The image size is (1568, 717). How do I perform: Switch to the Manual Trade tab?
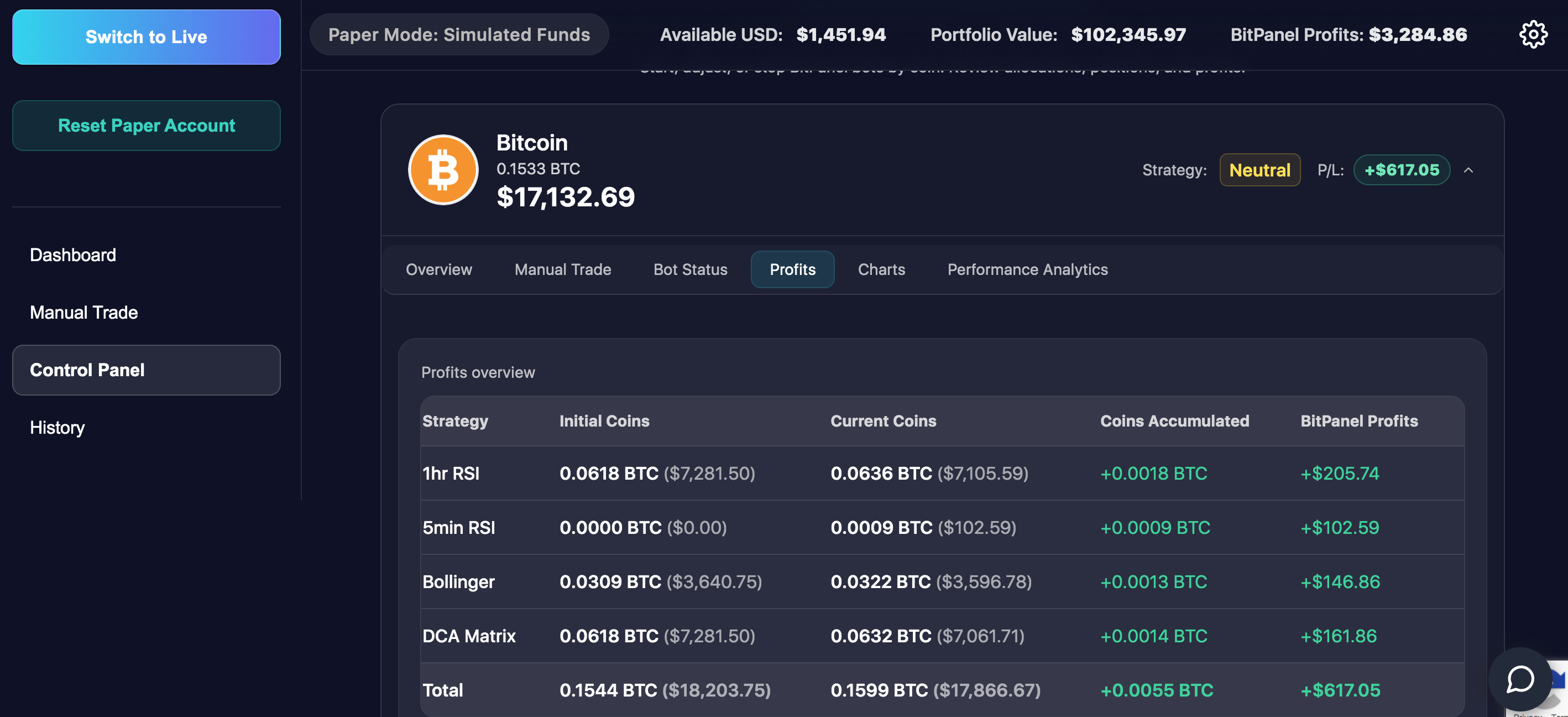click(562, 269)
